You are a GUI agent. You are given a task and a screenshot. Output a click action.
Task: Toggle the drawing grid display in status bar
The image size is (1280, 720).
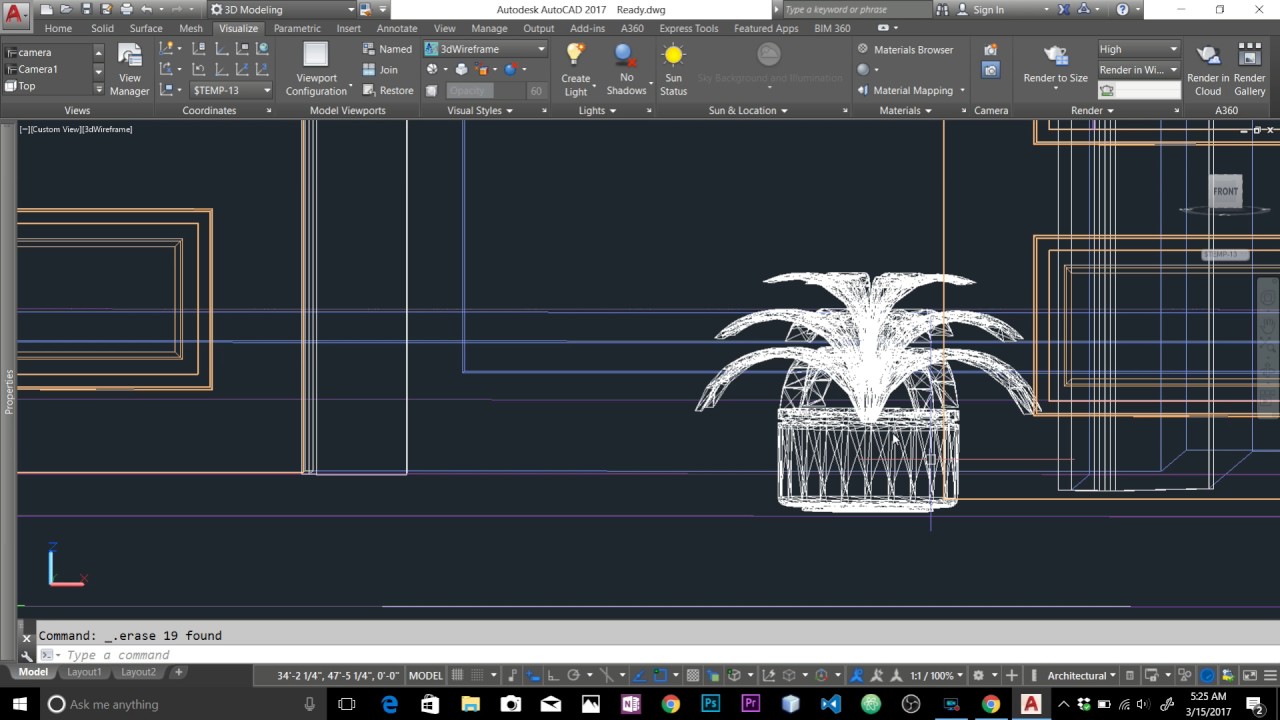coord(458,675)
